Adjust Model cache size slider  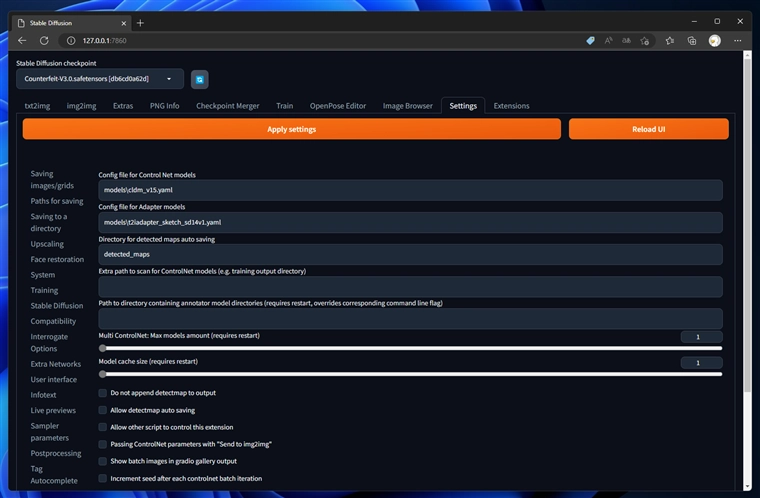(x=411, y=374)
